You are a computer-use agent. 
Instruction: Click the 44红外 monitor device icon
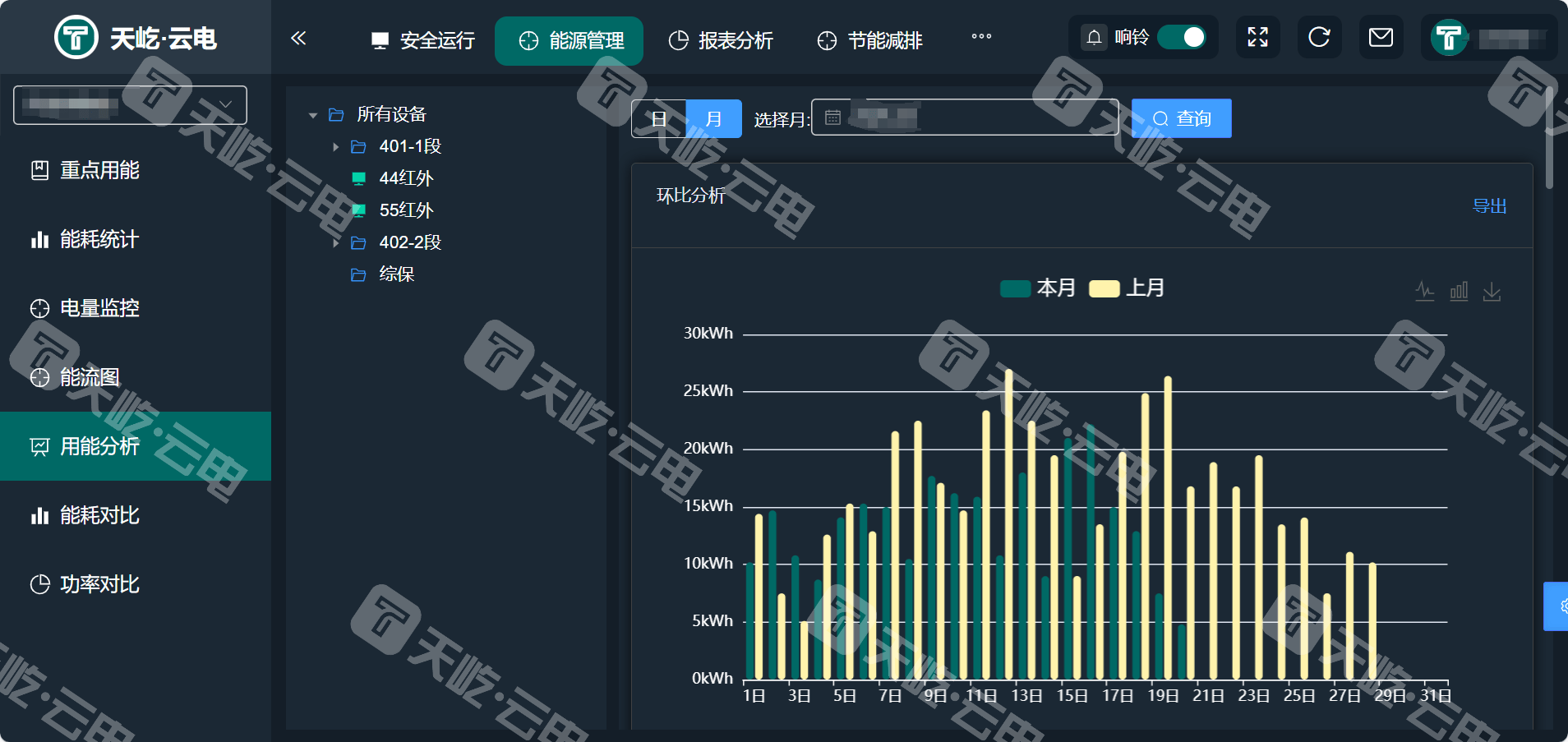[358, 178]
